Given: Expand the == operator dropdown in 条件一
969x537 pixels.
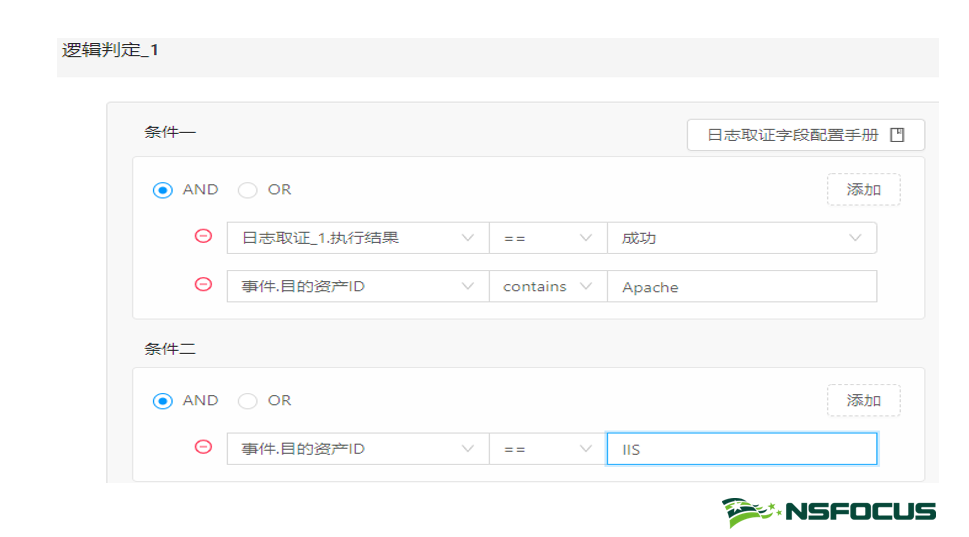Looking at the screenshot, I should pos(547,238).
